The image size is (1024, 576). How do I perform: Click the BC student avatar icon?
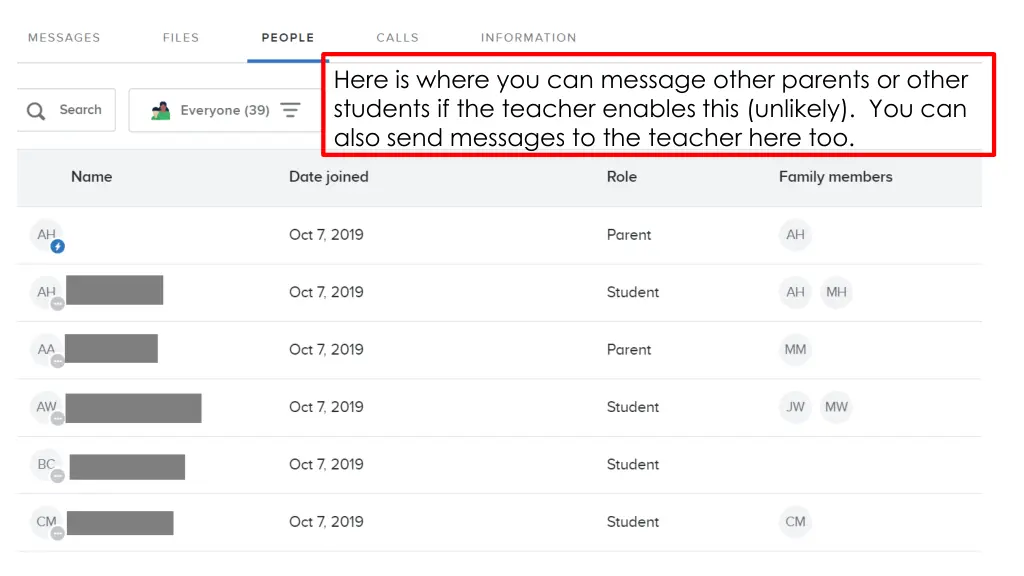click(46, 465)
